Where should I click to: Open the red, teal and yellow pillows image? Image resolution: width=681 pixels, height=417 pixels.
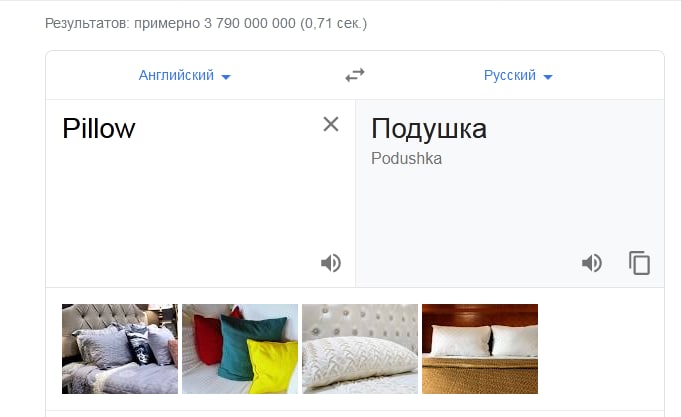[240, 349]
